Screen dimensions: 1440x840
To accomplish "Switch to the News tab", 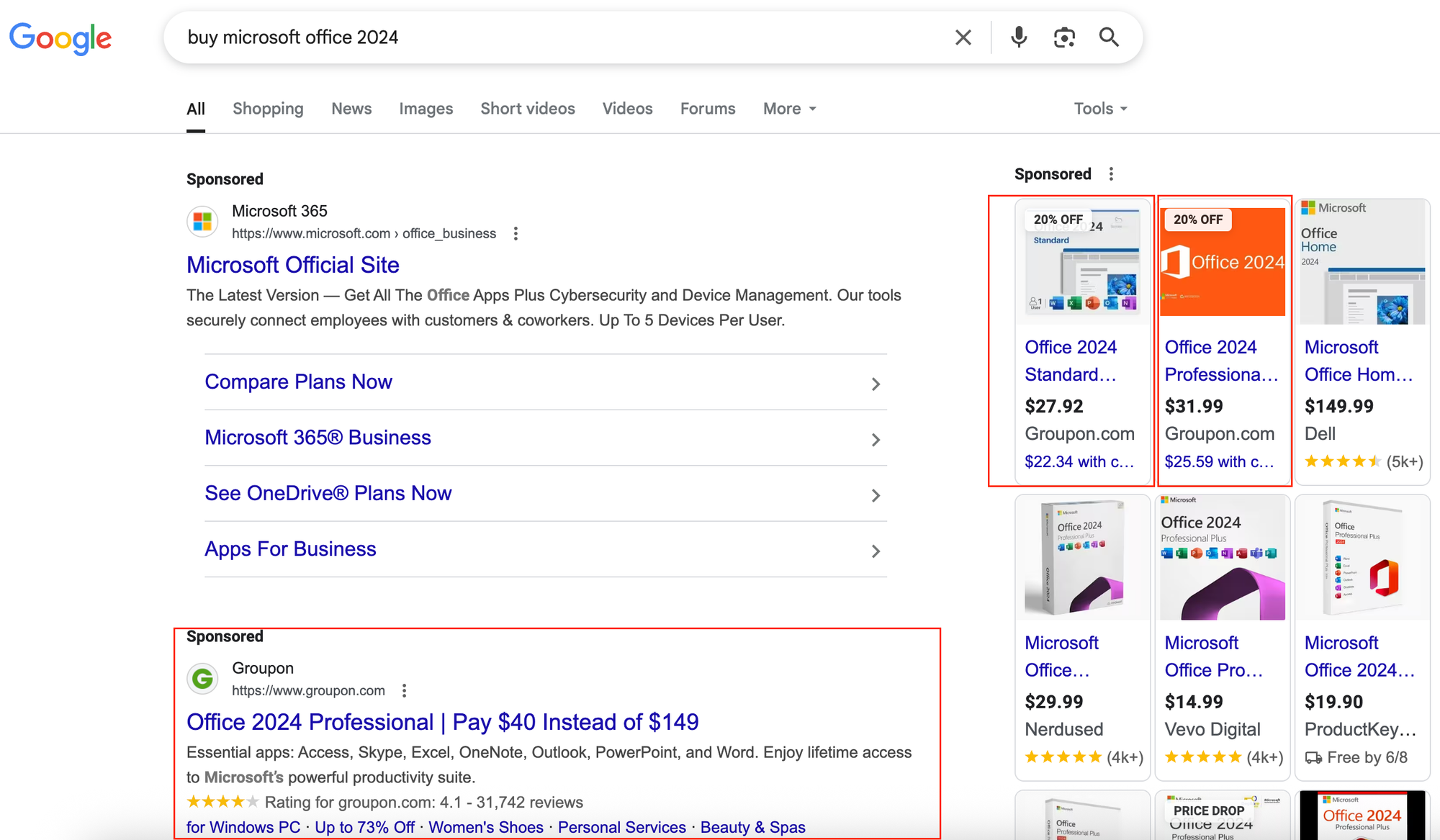I will click(351, 109).
